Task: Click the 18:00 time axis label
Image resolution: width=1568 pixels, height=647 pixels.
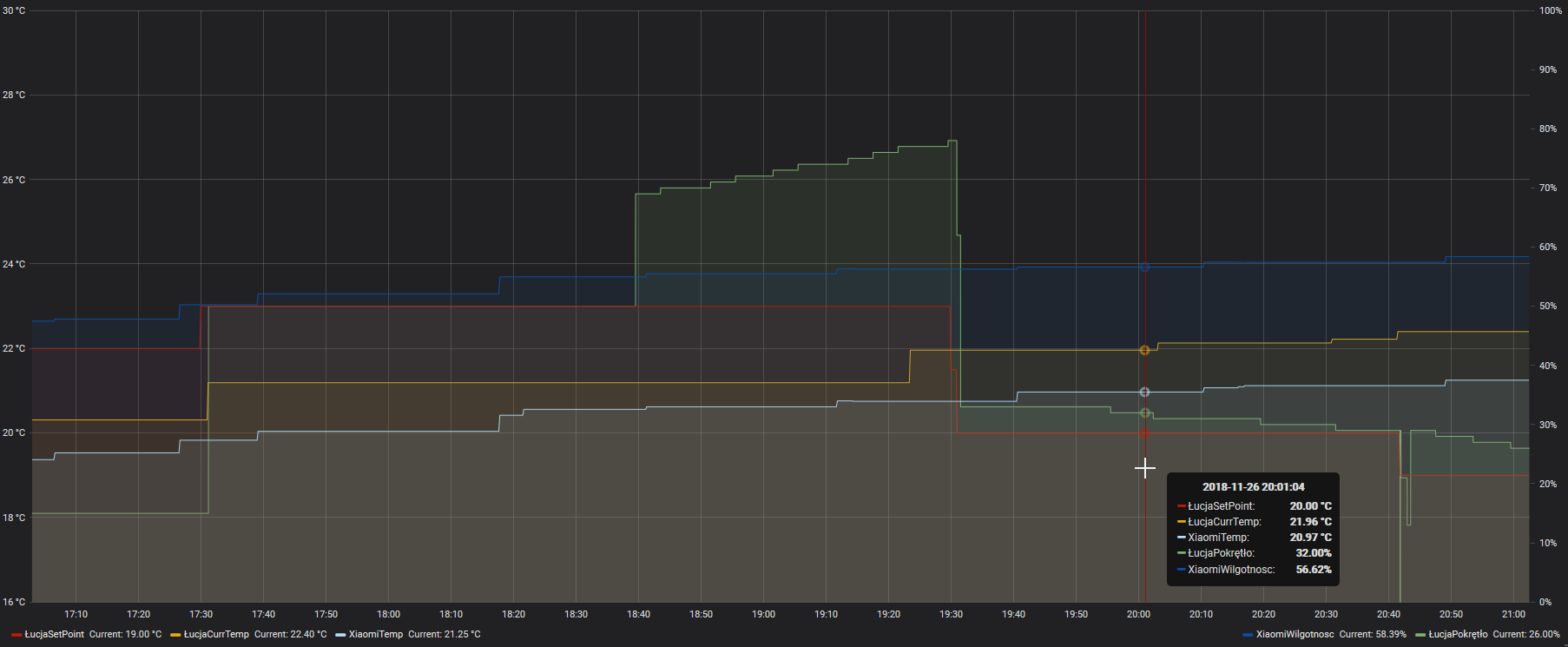Action: [x=388, y=615]
